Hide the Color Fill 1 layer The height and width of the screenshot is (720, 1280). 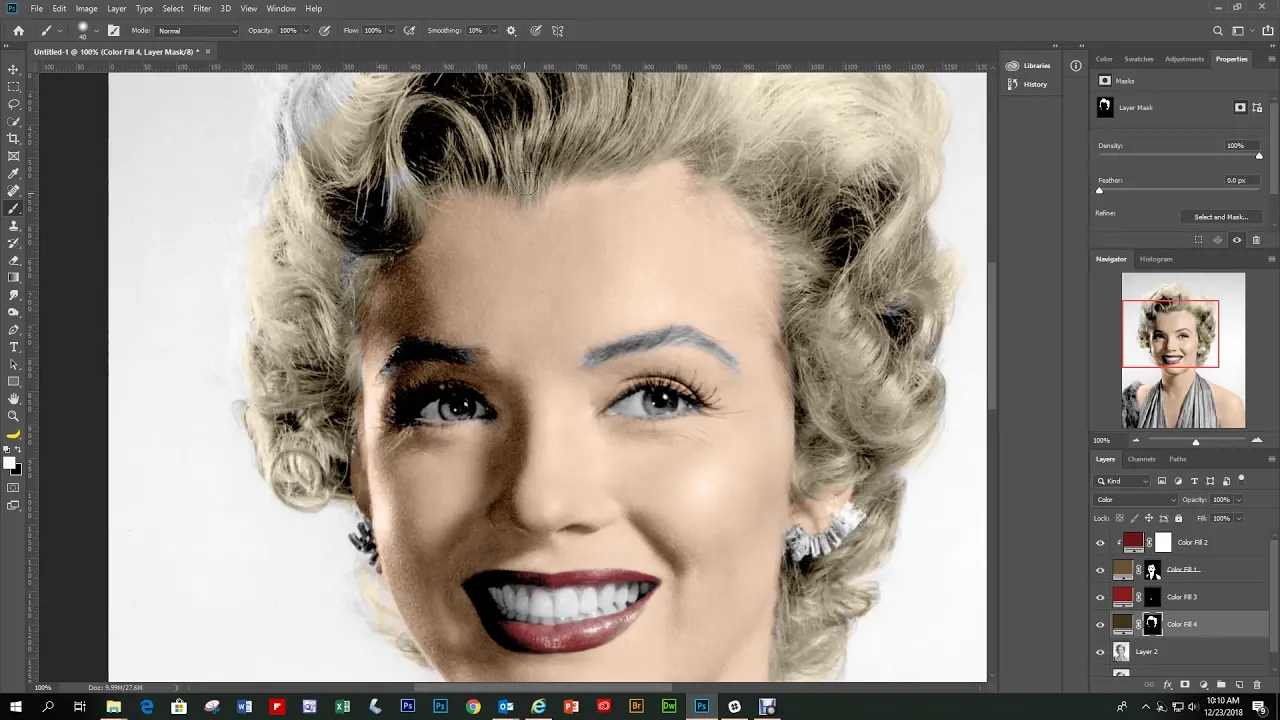tap(1101, 570)
